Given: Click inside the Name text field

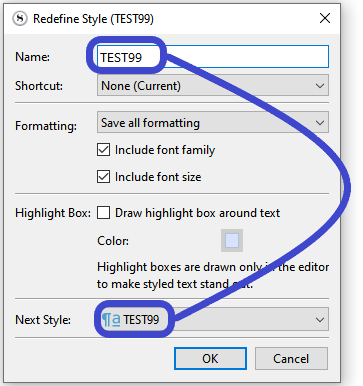Looking at the screenshot, I should (213, 57).
